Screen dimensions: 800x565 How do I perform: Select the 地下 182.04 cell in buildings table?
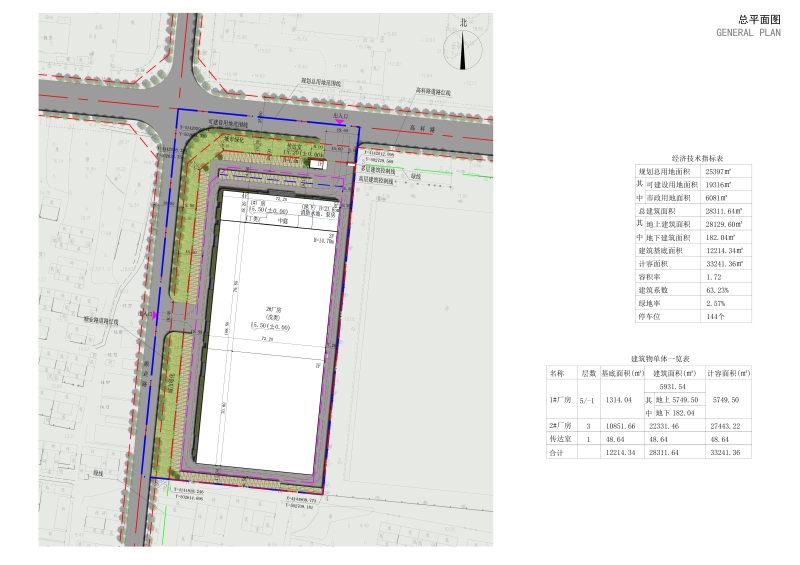coord(675,413)
